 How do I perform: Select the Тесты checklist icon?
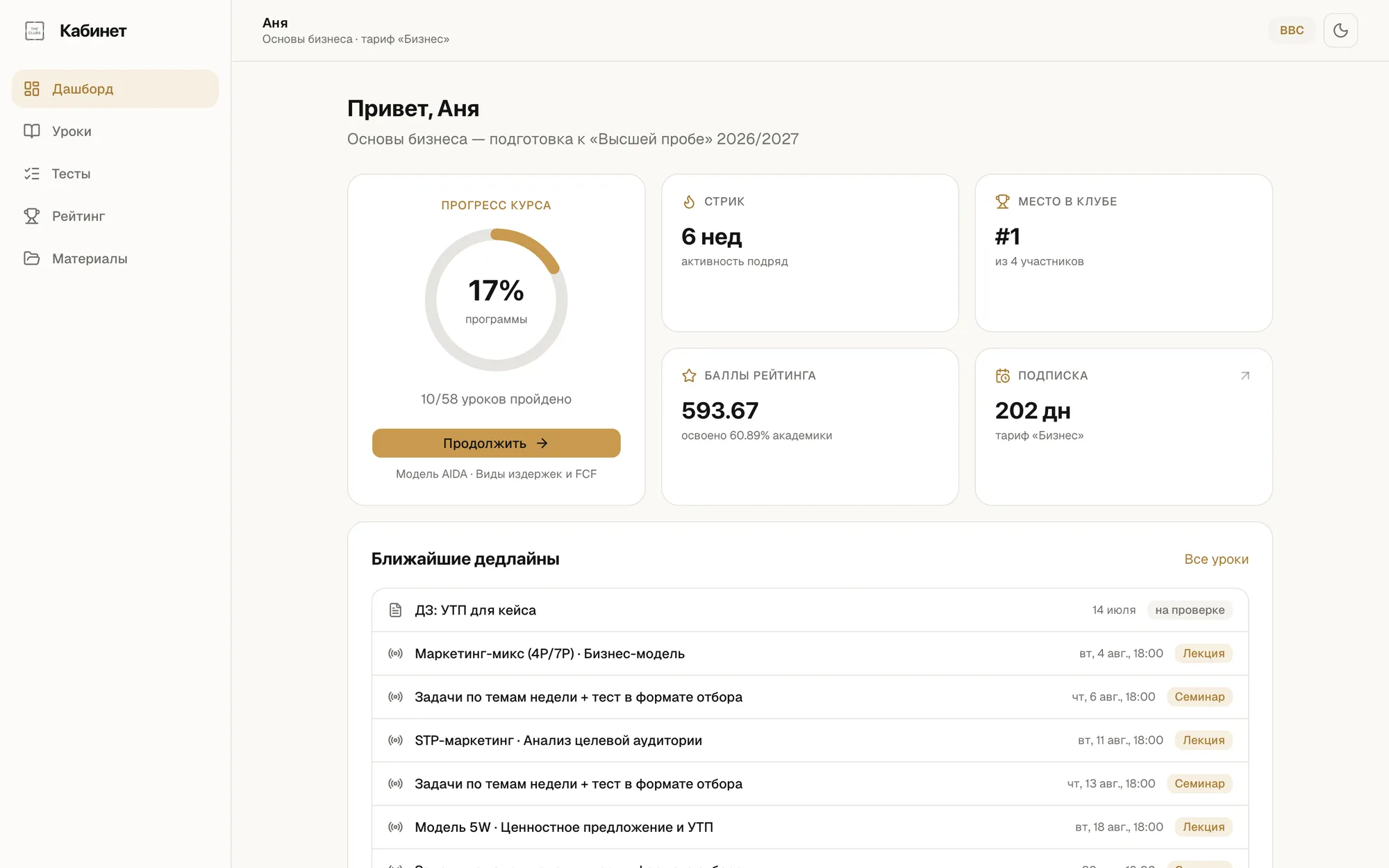coord(32,174)
